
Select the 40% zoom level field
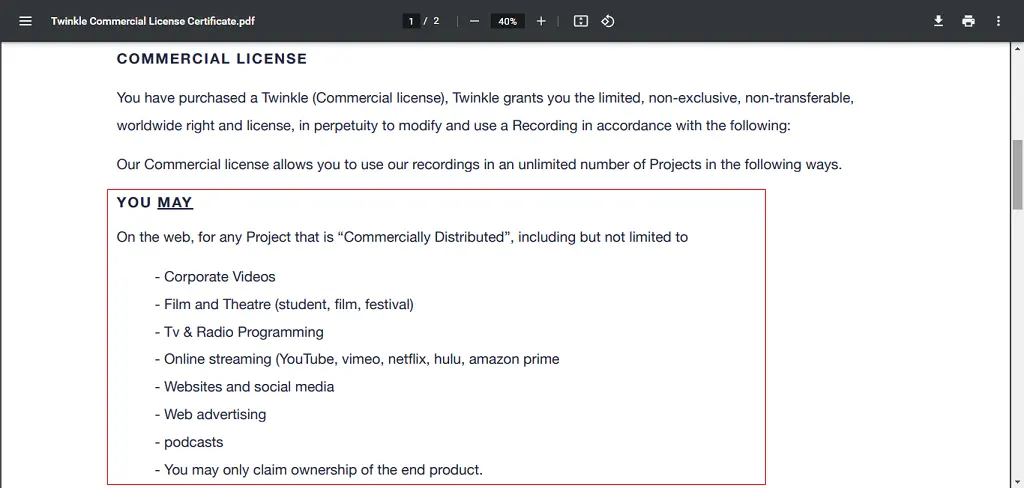(x=507, y=21)
